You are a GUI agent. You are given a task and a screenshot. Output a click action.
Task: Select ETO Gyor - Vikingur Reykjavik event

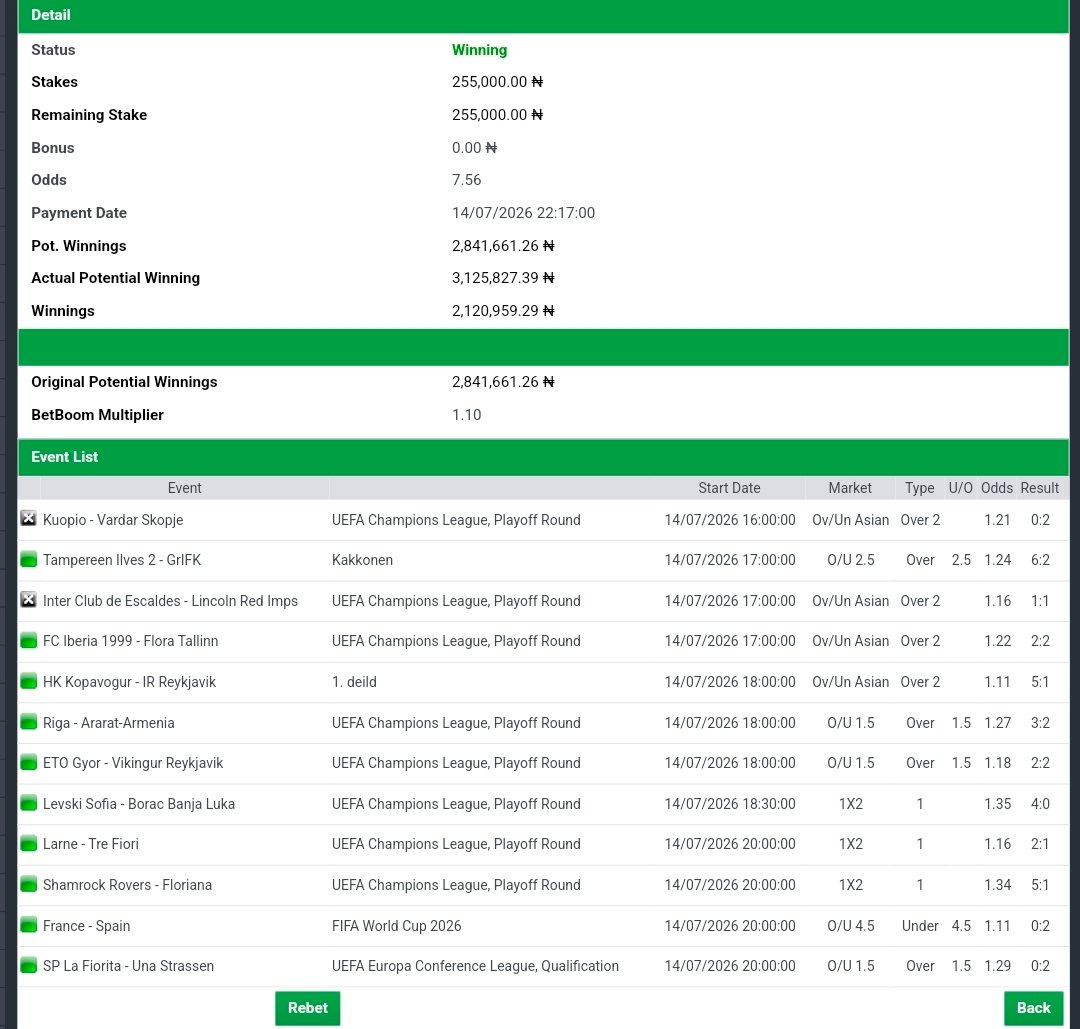pyautogui.click(x=133, y=763)
